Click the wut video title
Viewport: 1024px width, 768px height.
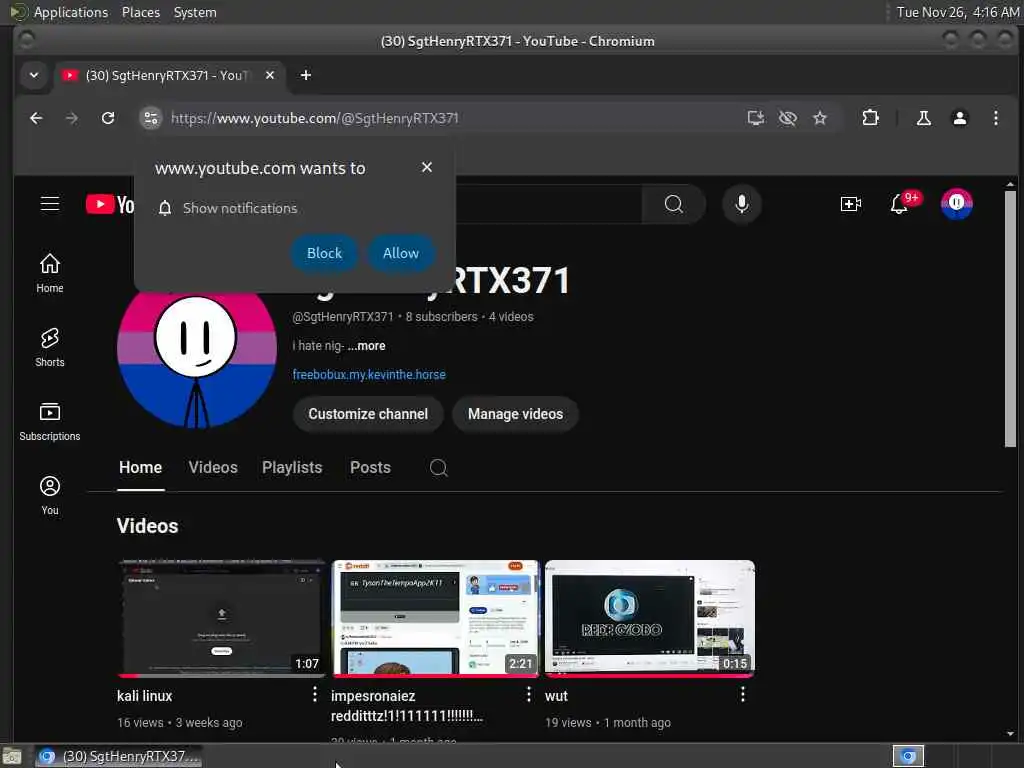[x=556, y=696]
